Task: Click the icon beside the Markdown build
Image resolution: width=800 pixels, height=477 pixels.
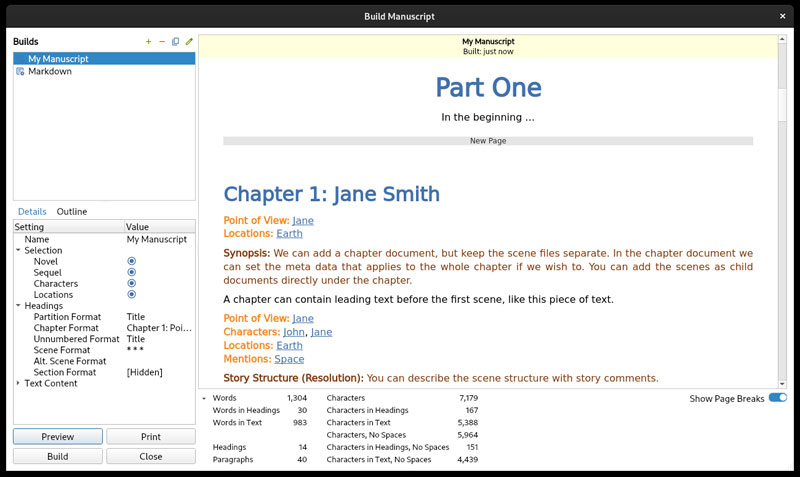Action: [x=20, y=71]
